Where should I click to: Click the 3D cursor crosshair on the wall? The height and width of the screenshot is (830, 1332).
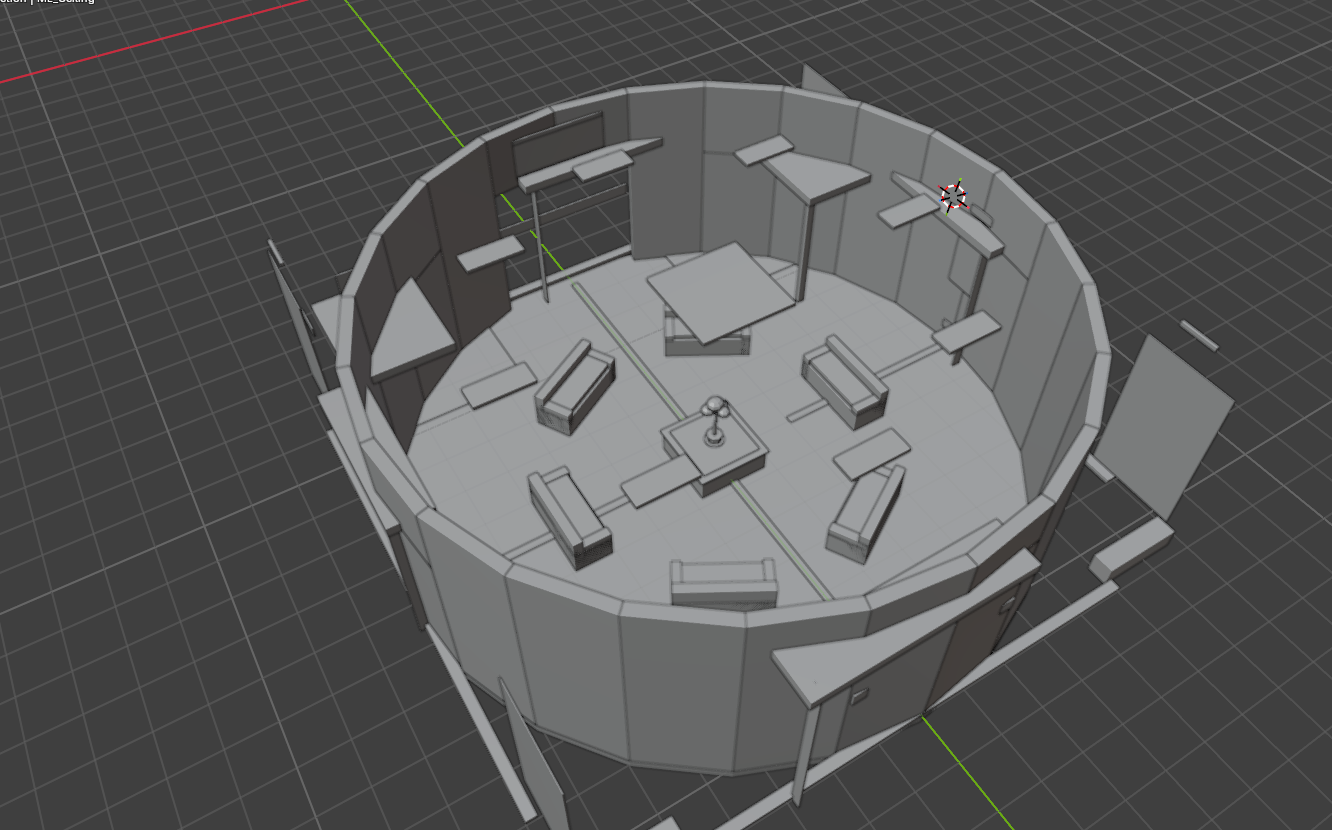[955, 196]
